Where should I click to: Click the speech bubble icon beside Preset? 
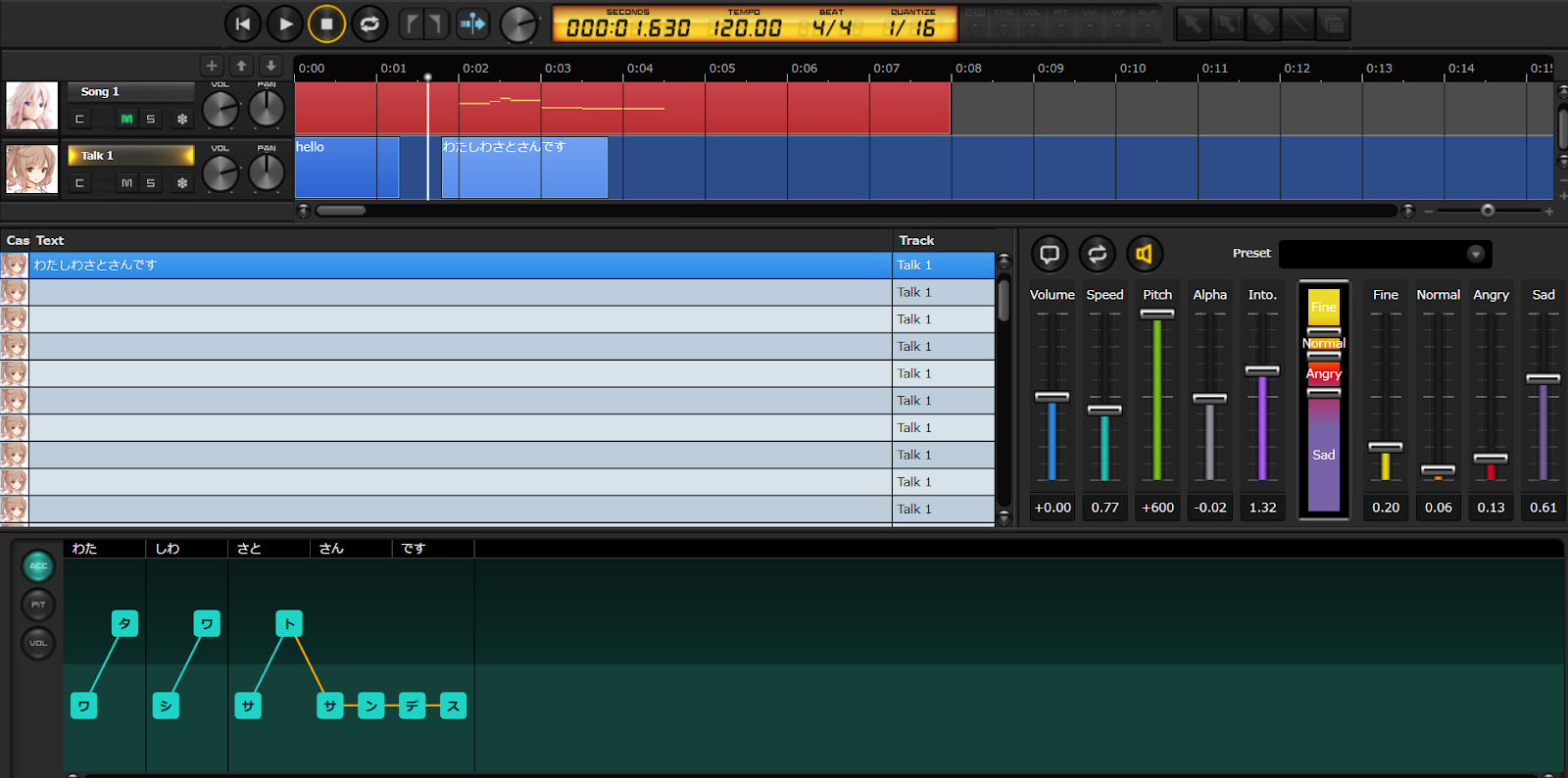[x=1050, y=254]
